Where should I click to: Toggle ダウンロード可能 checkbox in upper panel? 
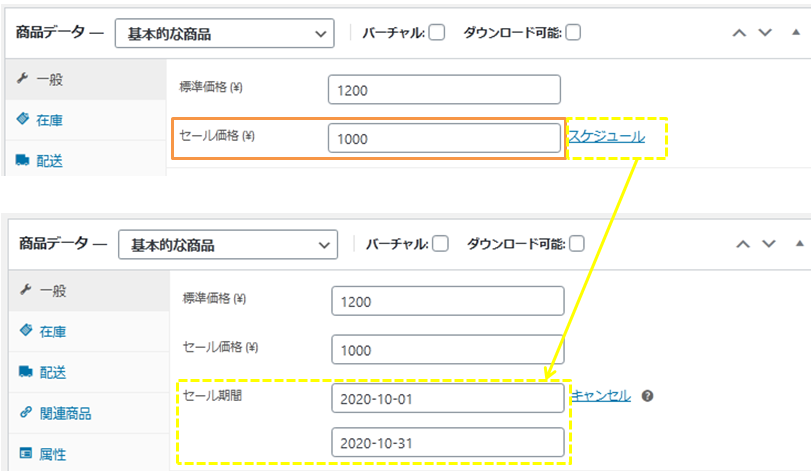(x=573, y=33)
